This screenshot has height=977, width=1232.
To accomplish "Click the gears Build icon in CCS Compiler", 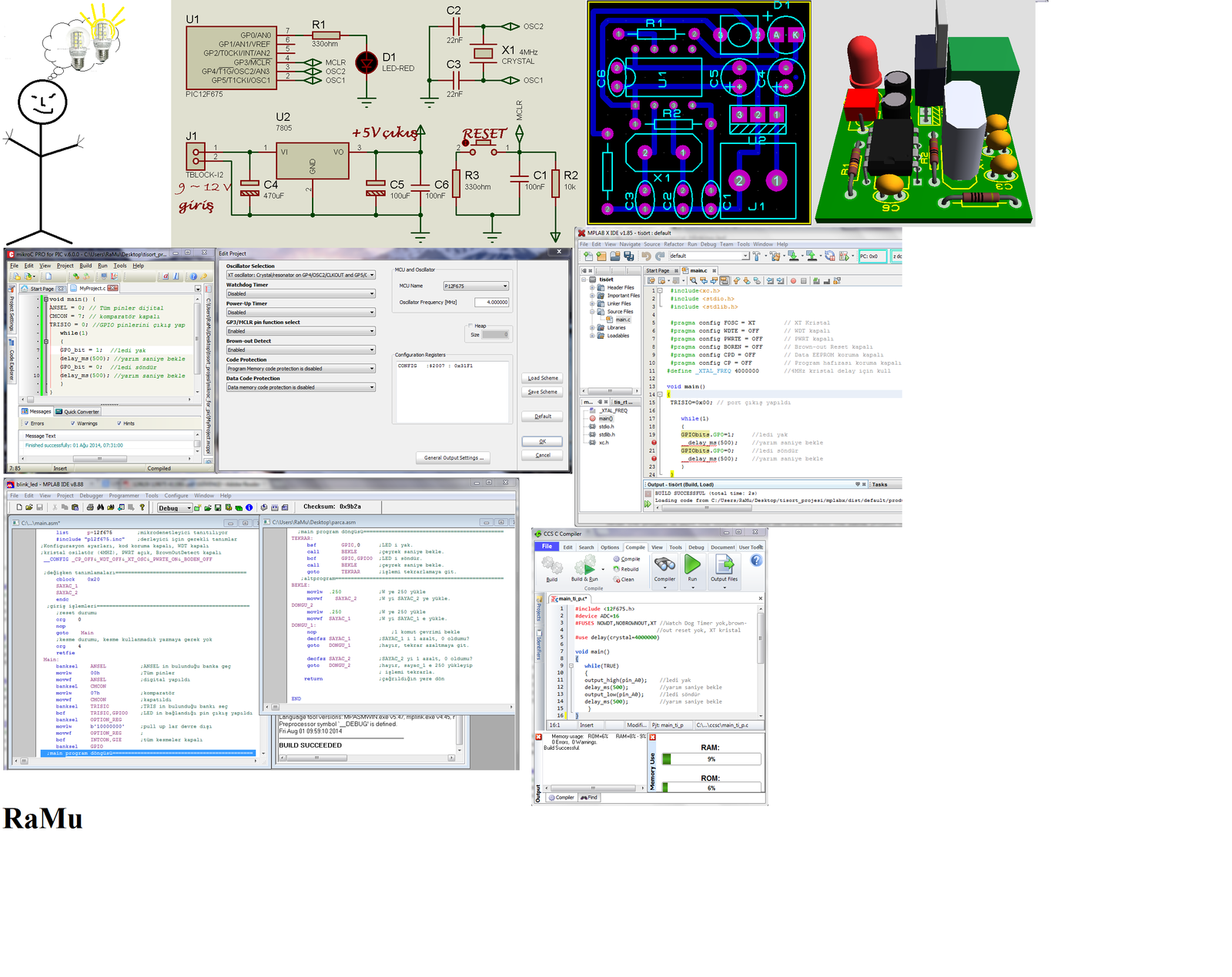I will pyautogui.click(x=552, y=566).
